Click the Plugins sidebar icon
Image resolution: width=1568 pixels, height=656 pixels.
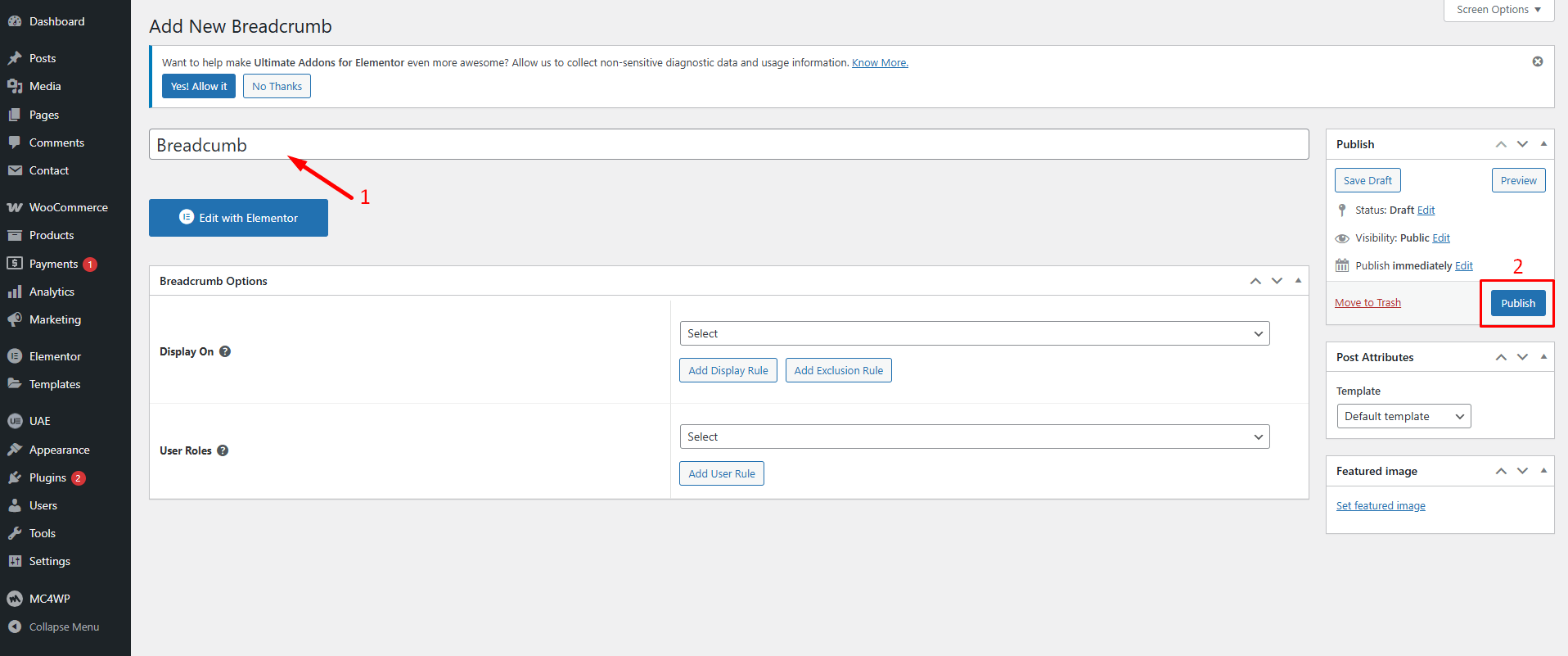pyautogui.click(x=15, y=477)
